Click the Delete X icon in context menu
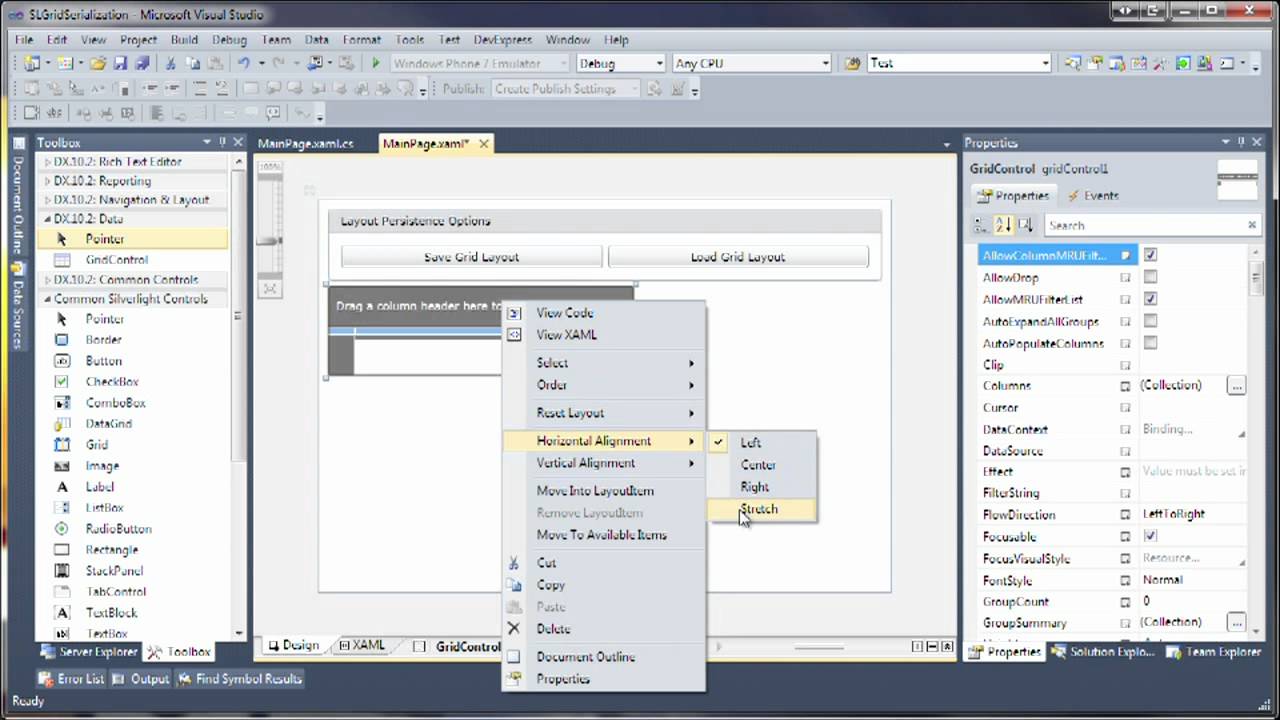Screen dimensions: 1280x720 pyautogui.click(x=514, y=629)
